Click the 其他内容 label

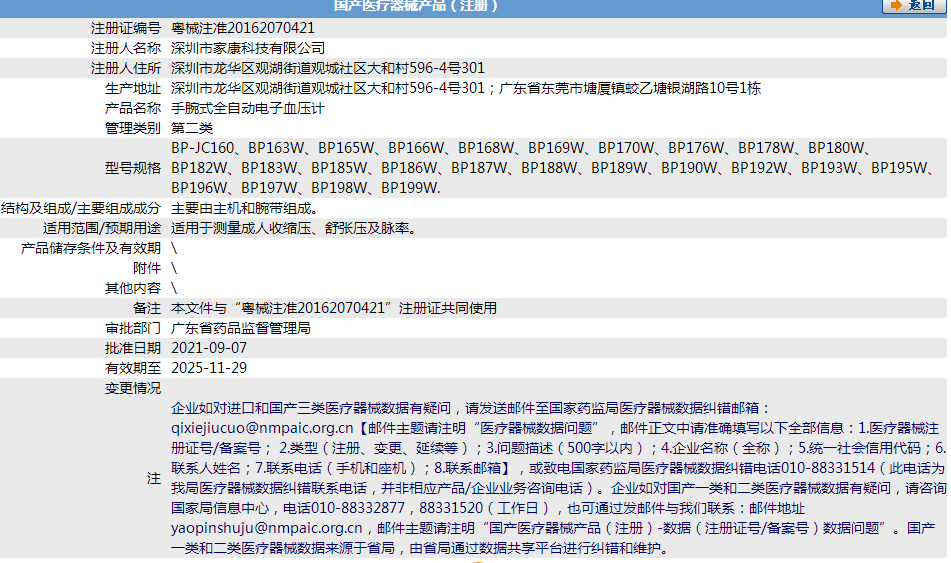[x=133, y=288]
